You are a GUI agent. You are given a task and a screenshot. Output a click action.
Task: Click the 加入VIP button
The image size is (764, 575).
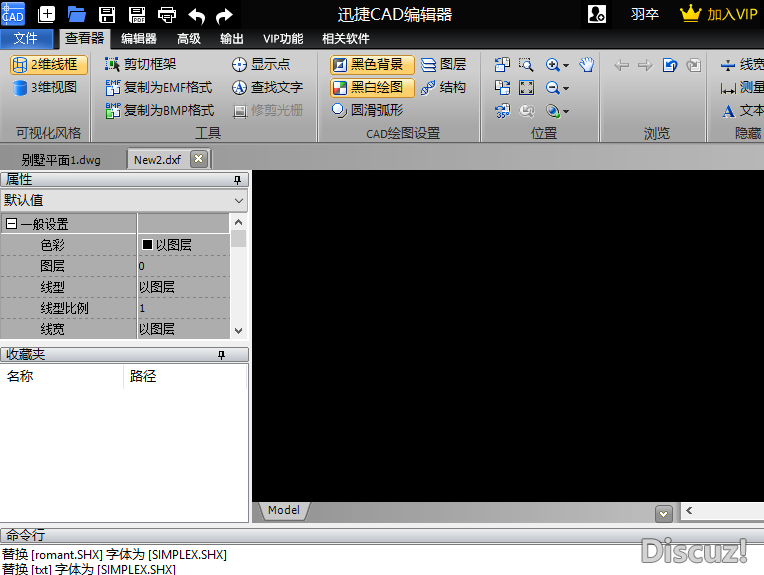pyautogui.click(x=720, y=14)
